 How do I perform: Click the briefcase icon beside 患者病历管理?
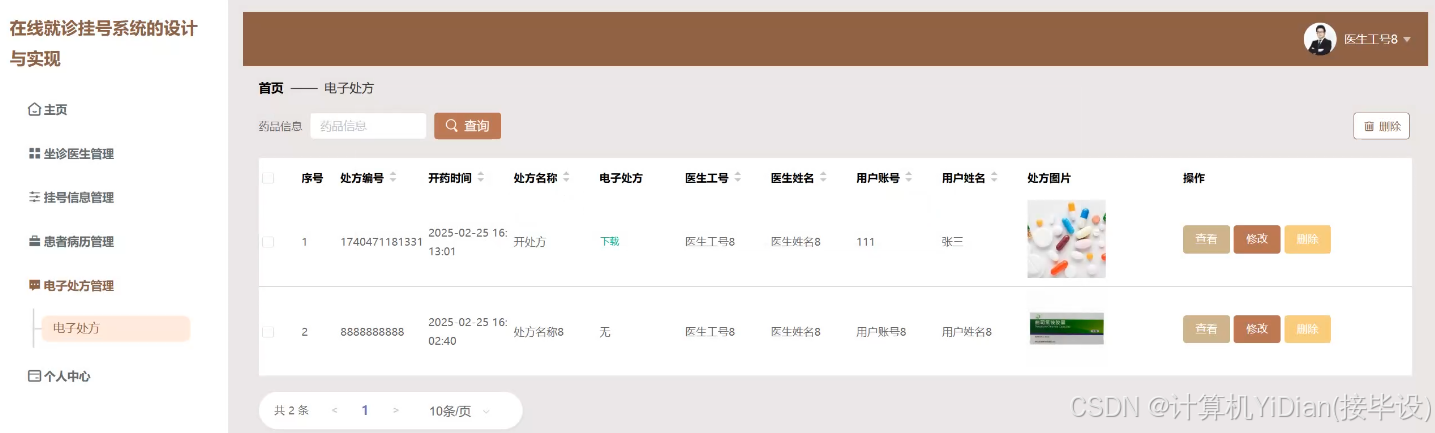[34, 242]
